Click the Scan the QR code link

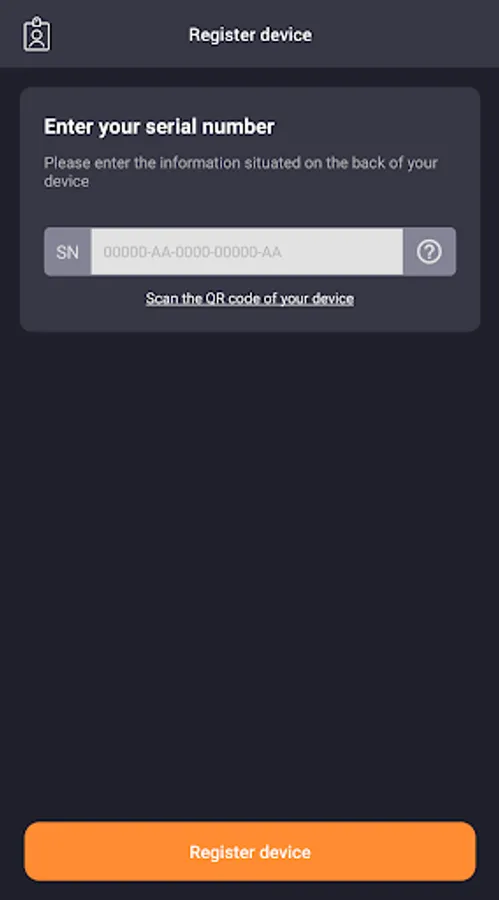[x=249, y=298]
